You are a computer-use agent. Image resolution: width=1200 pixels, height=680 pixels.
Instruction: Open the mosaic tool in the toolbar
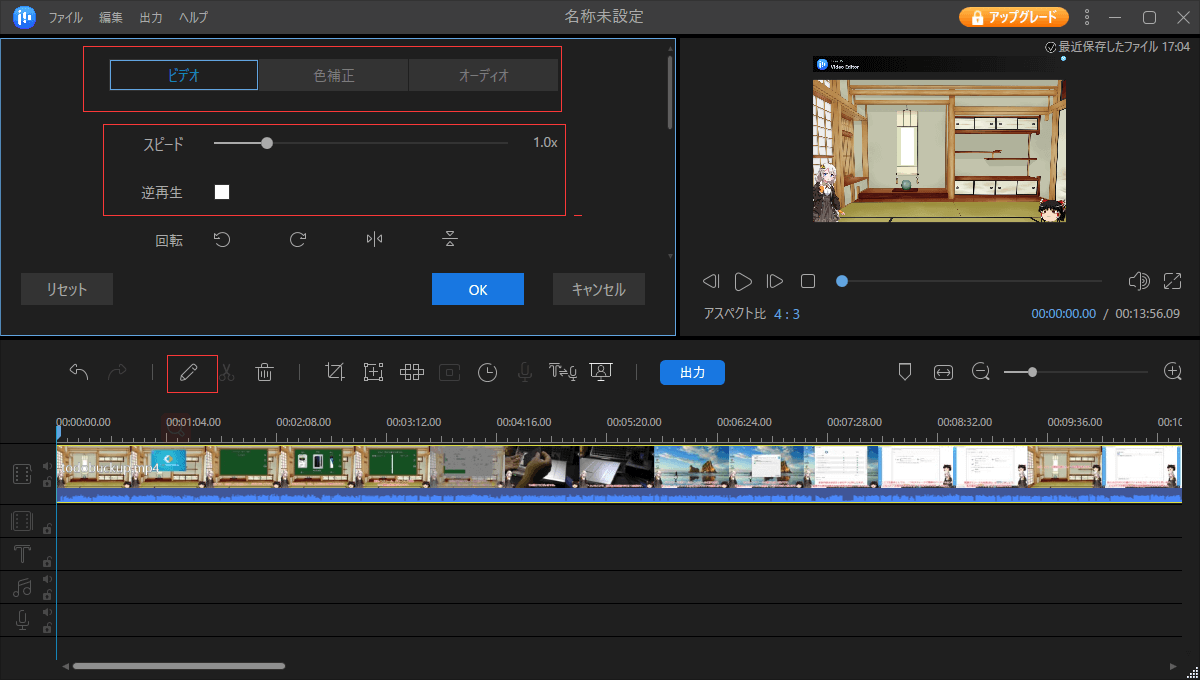coord(412,372)
